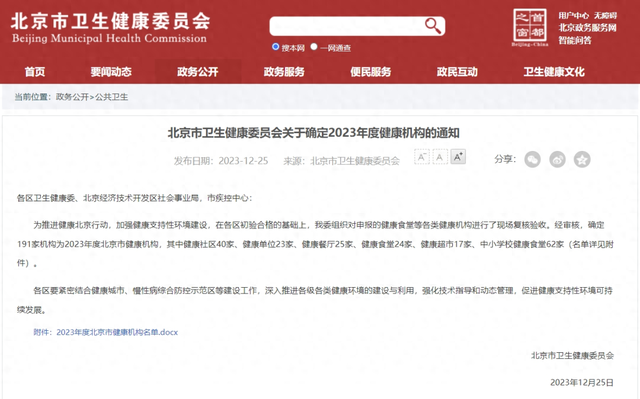Go to 首页 in the navigation bar
This screenshot has width=640, height=399.
click(35, 72)
